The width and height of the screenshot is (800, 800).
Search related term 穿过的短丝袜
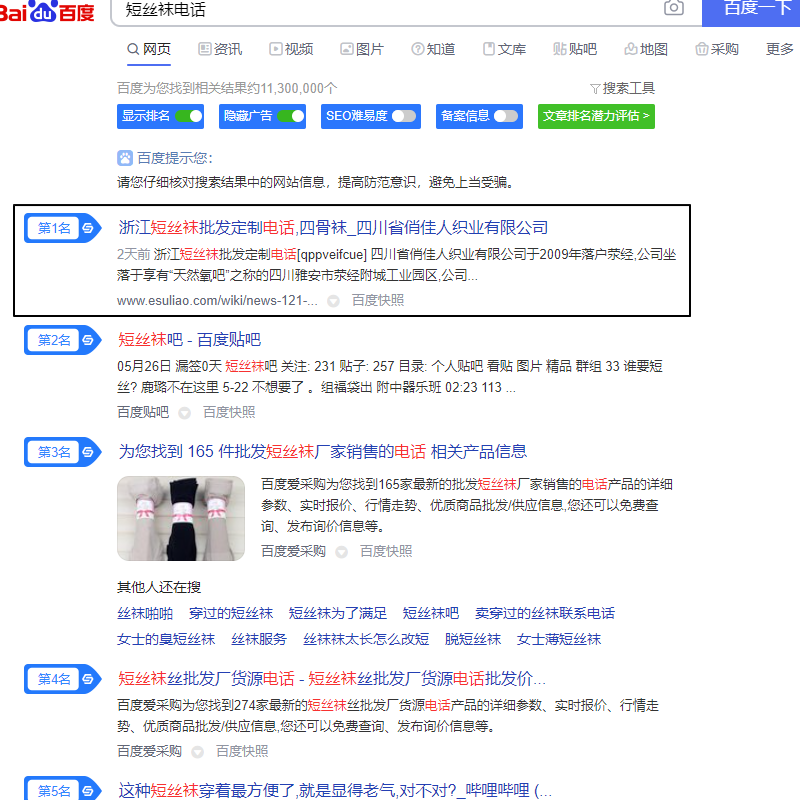(x=231, y=613)
